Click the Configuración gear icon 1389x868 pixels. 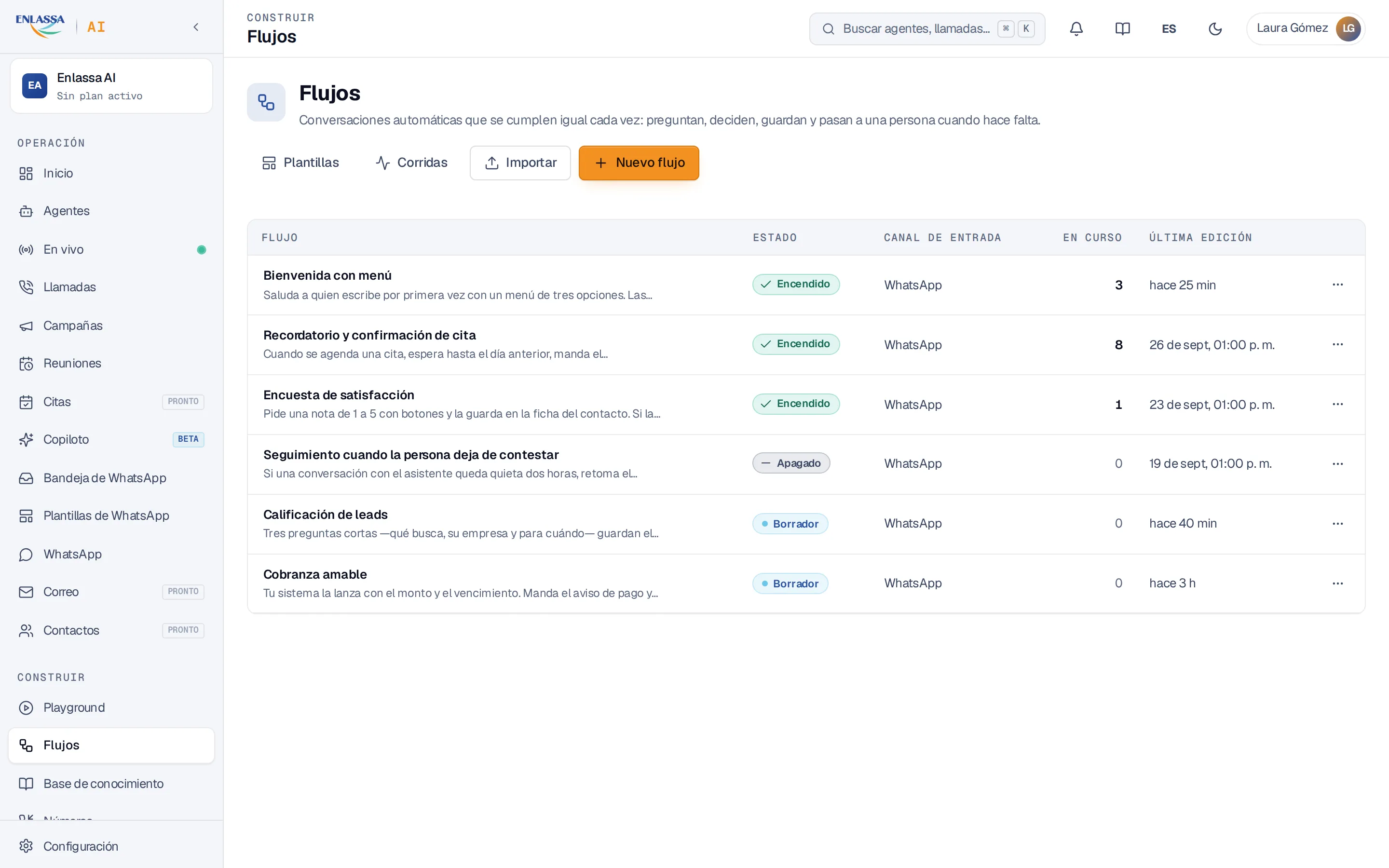26,846
